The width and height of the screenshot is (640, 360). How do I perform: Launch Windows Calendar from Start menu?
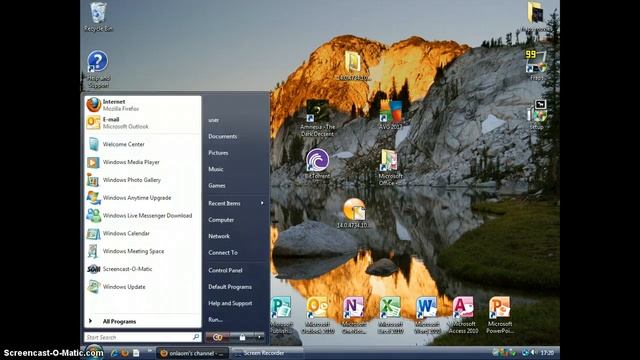(142, 233)
